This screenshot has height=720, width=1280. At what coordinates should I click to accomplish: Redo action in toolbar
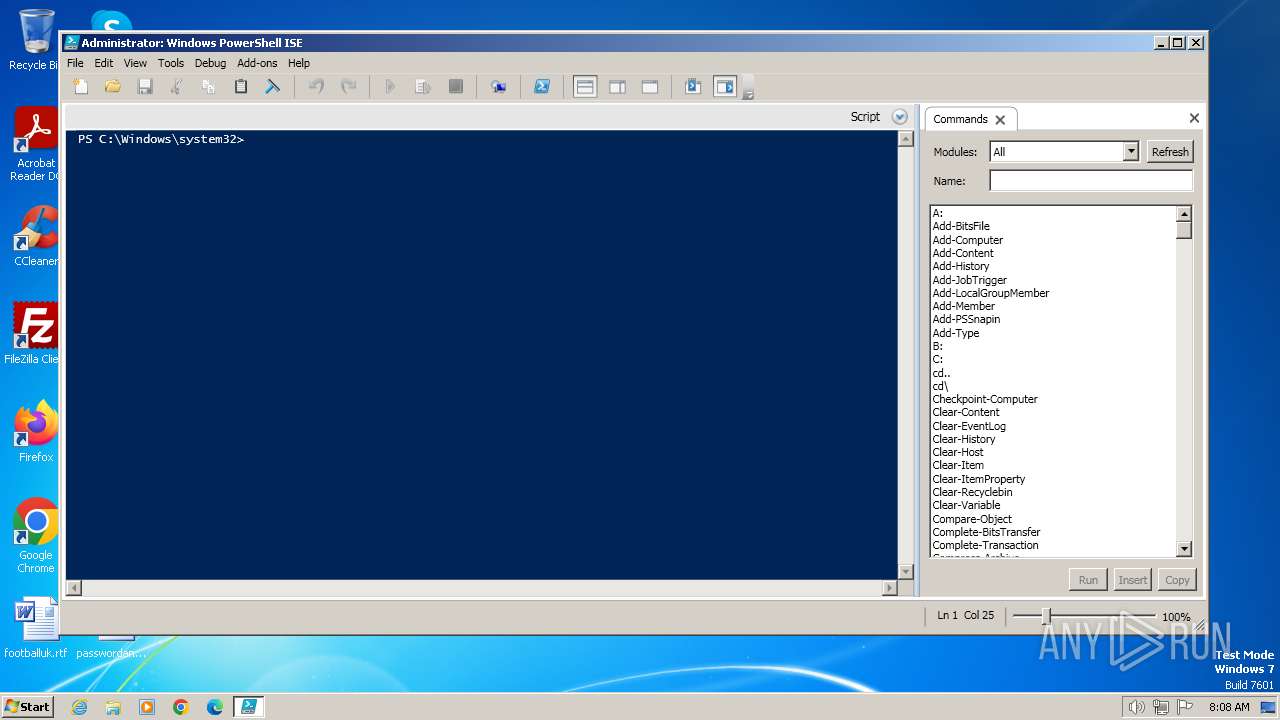[x=348, y=87]
